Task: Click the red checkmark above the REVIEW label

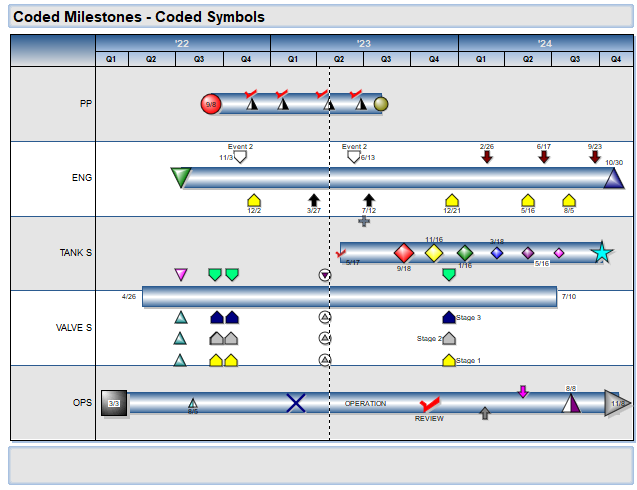Action: click(431, 405)
